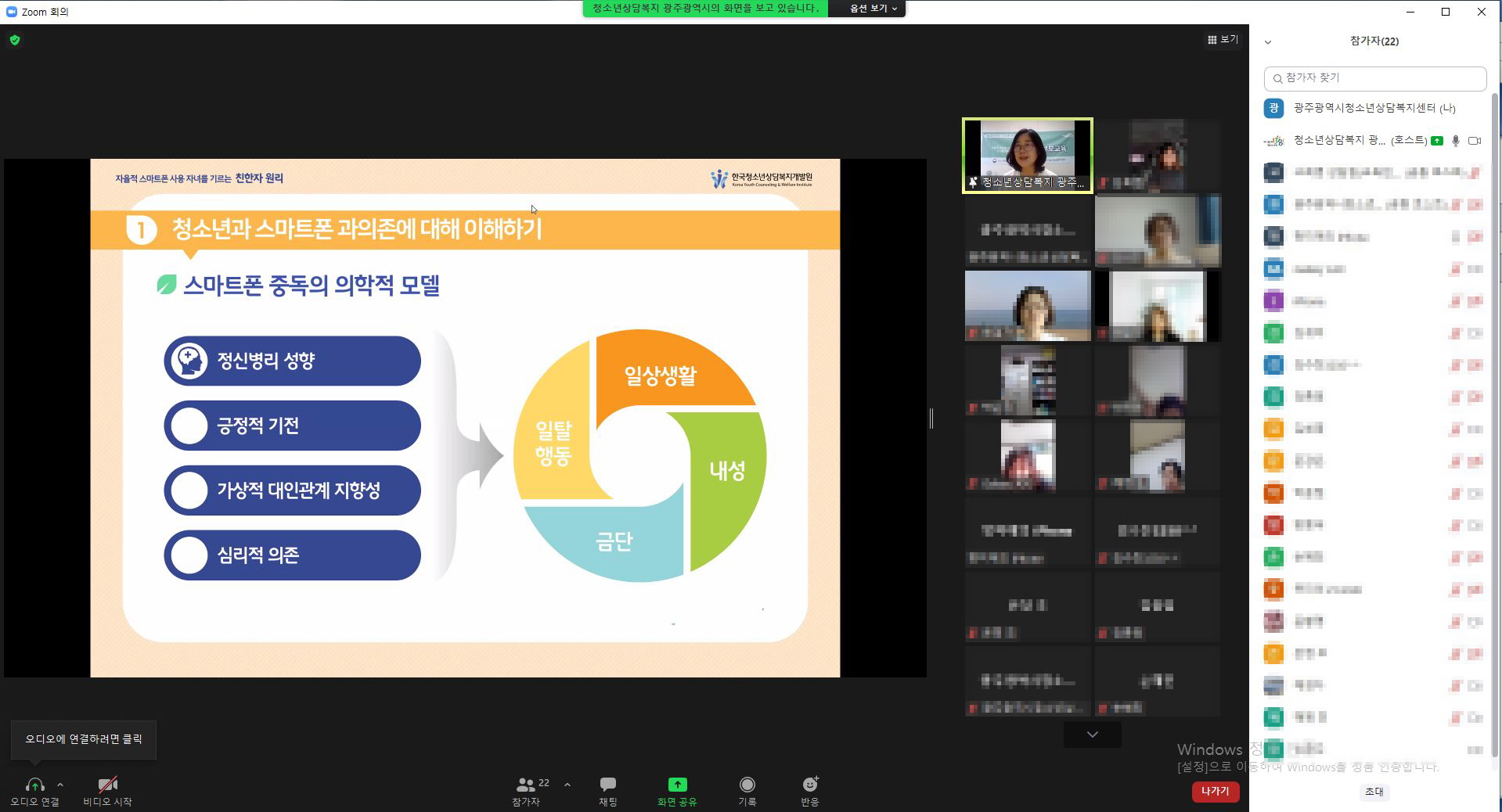
Task: Click the green encryption shield icon
Action: click(x=15, y=40)
